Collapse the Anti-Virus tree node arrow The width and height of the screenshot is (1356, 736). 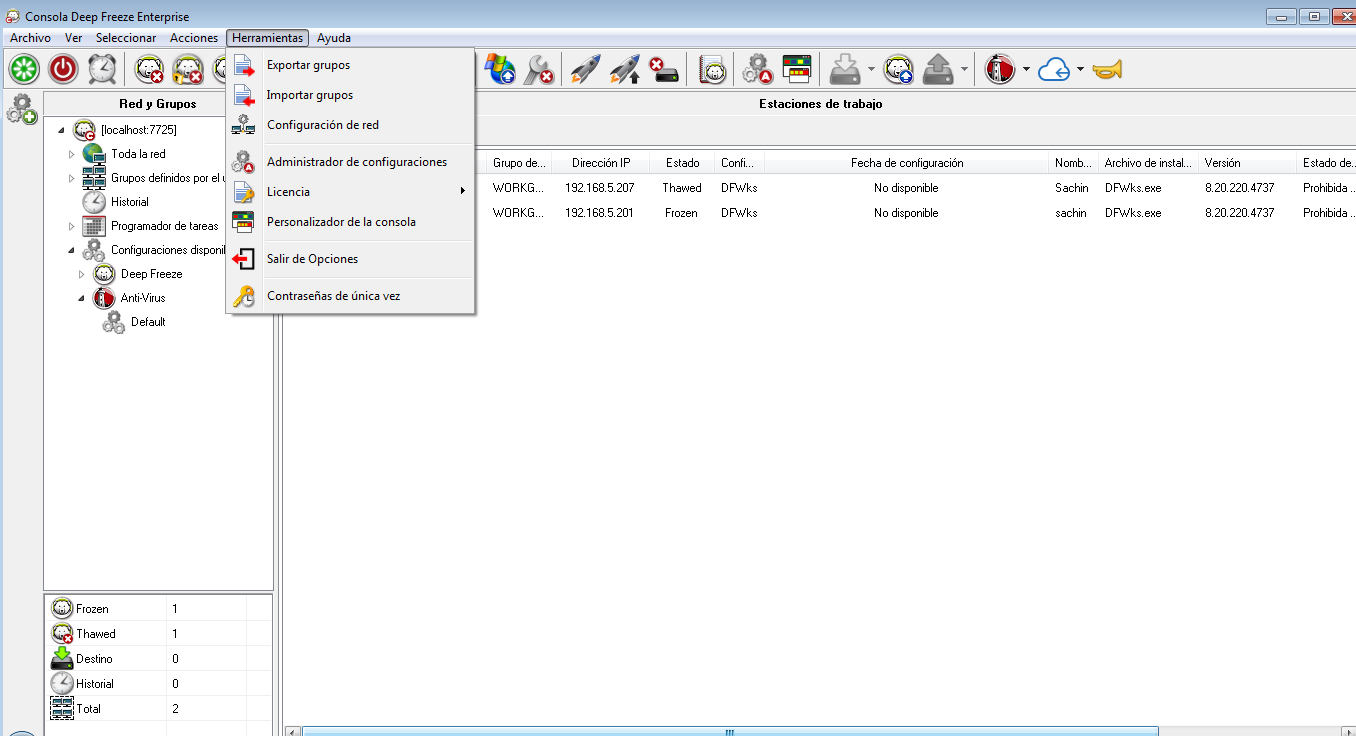(82, 298)
